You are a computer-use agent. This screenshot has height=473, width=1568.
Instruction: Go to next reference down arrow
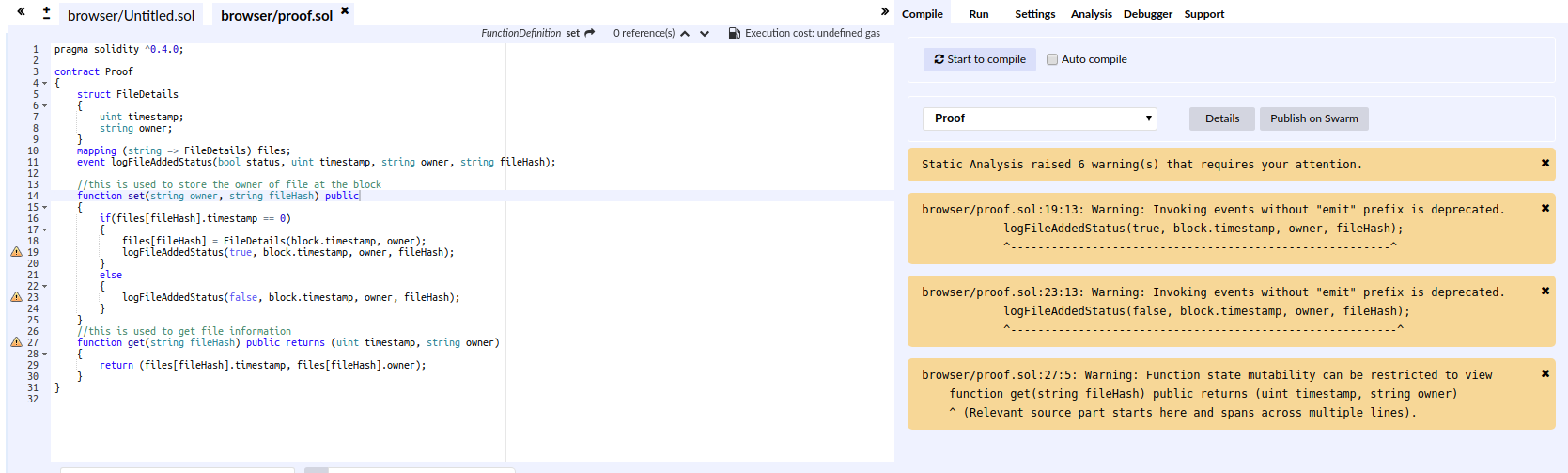[x=705, y=34]
